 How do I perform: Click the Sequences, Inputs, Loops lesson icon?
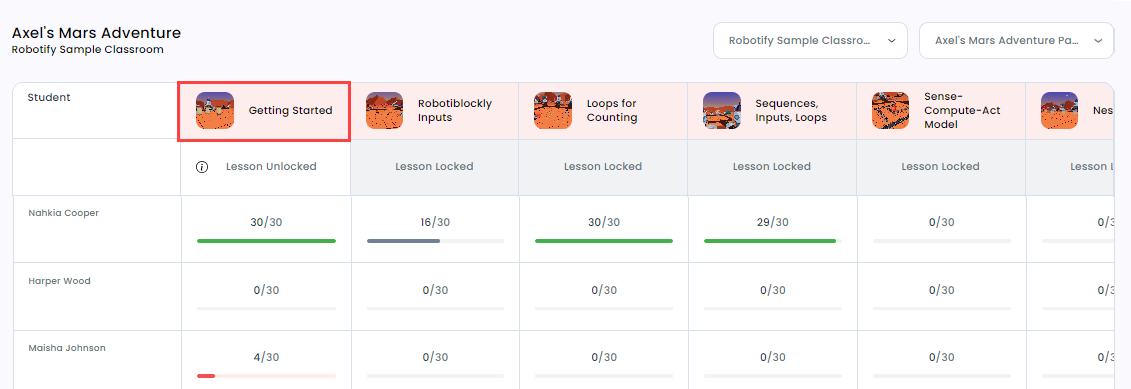(x=722, y=110)
